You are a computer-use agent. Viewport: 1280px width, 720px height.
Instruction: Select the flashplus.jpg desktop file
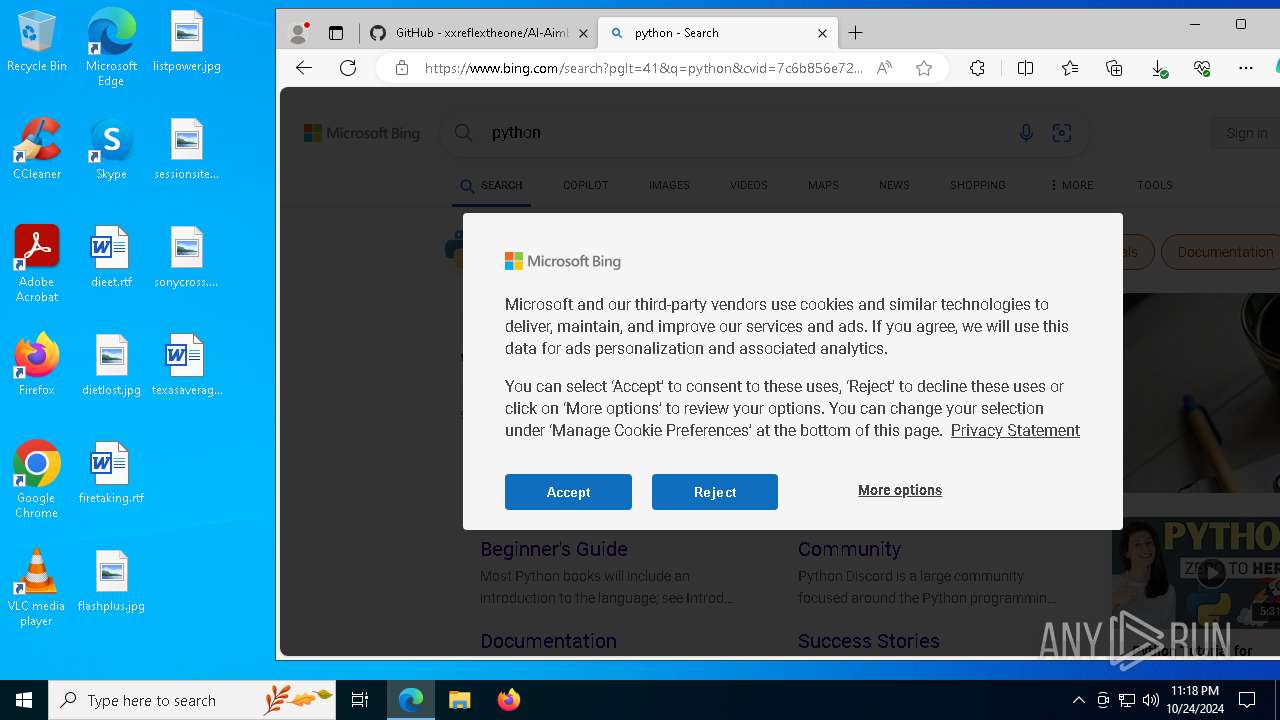coord(111,580)
